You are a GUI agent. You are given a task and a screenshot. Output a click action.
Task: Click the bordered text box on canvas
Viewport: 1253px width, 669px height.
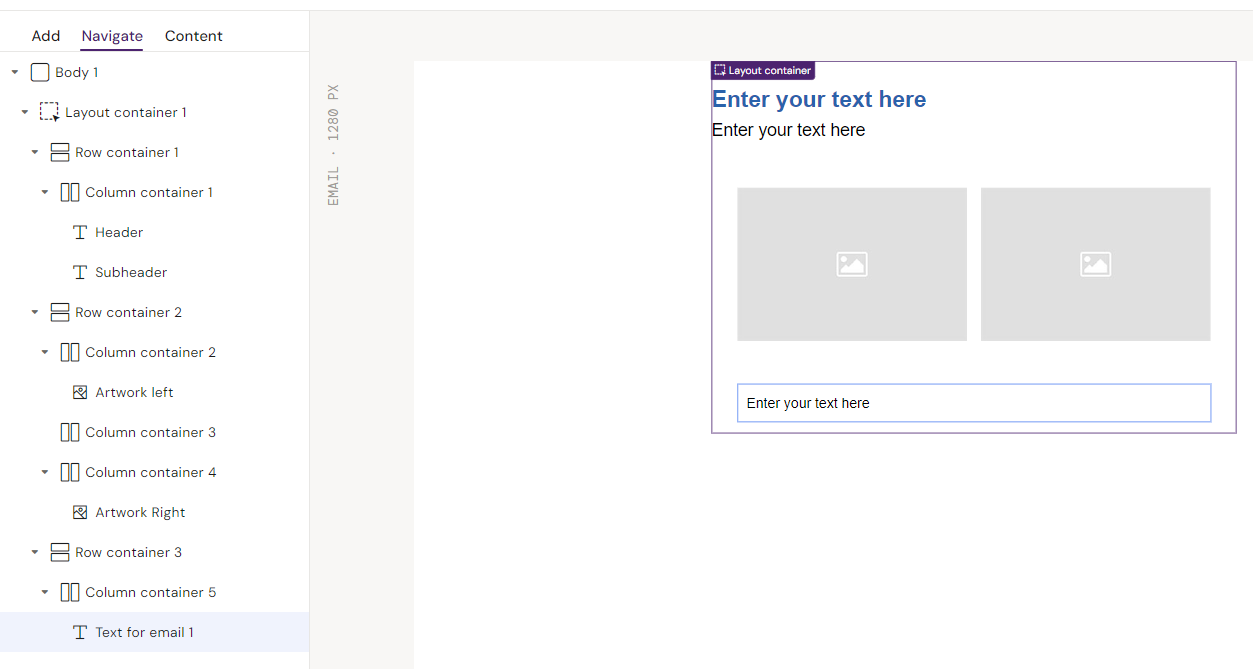click(973, 403)
